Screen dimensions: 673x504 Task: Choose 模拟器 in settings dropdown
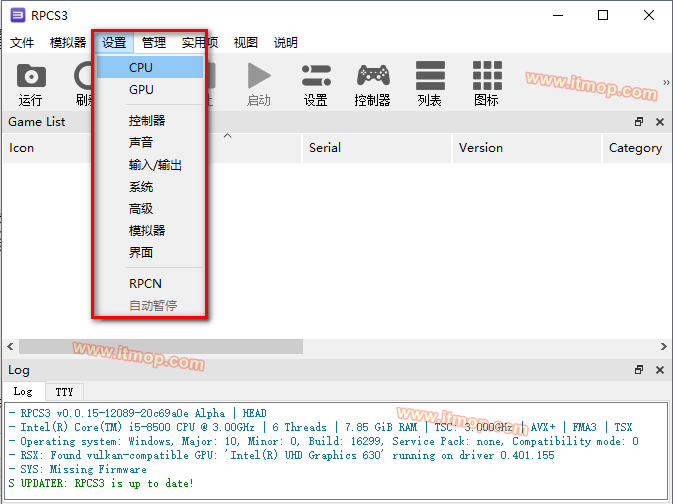(150, 231)
